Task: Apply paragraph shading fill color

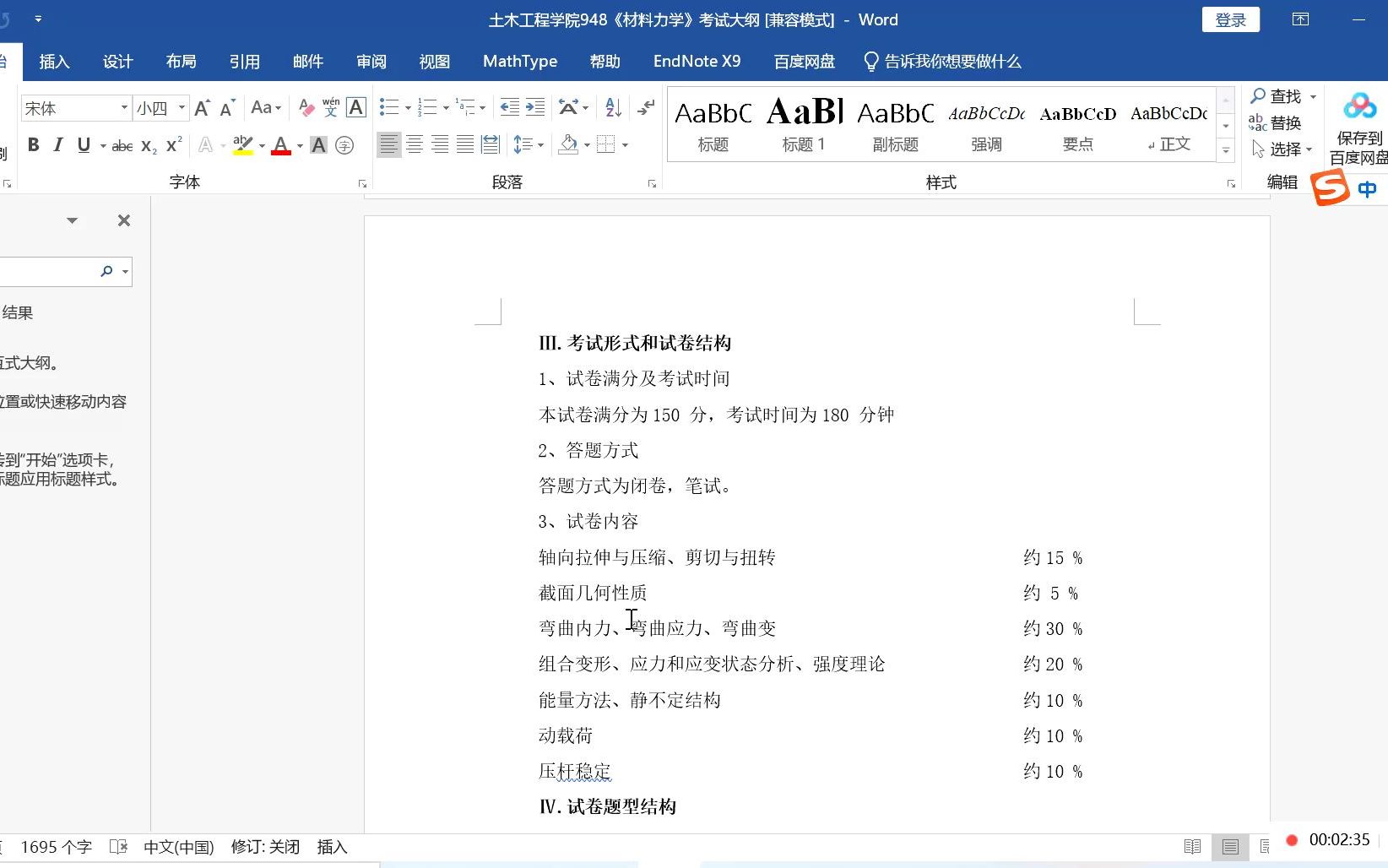Action: [x=568, y=145]
